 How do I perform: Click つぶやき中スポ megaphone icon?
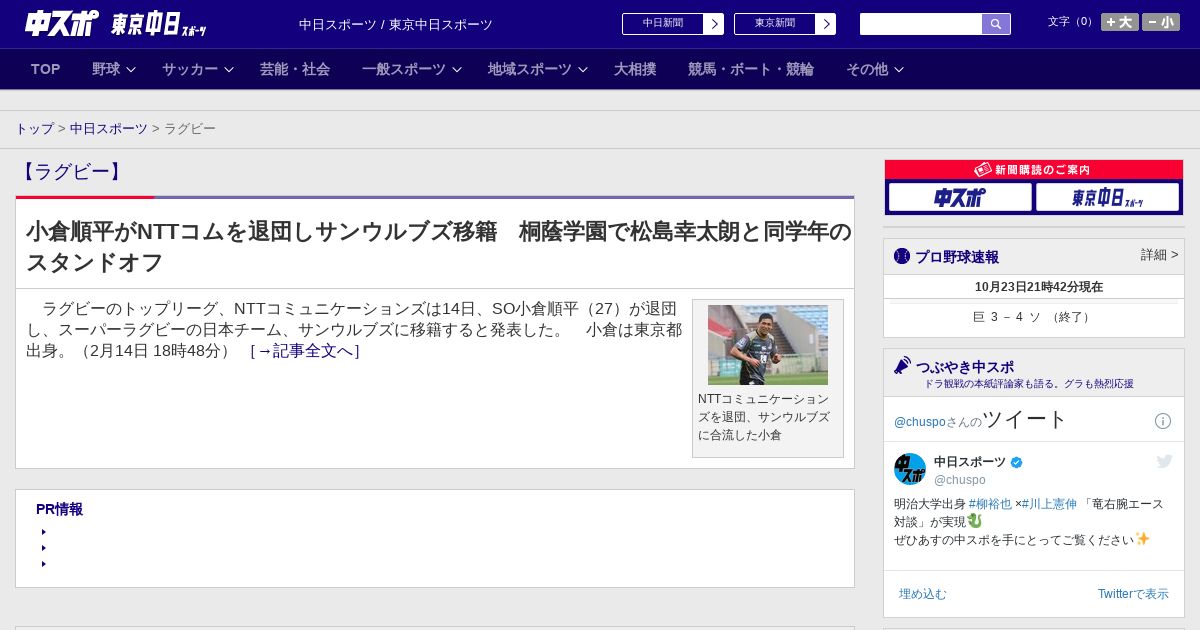click(x=902, y=366)
